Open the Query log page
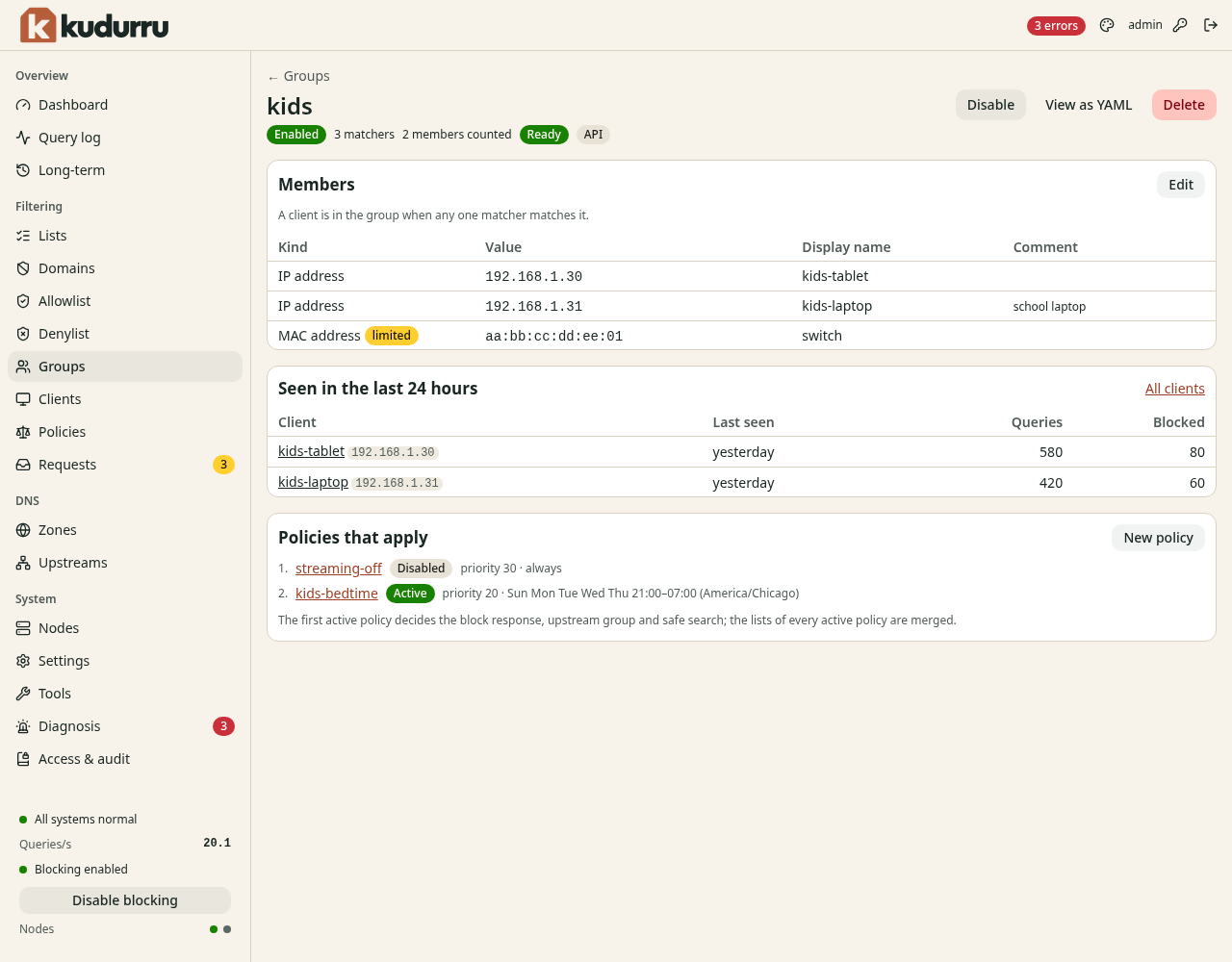 tap(125, 138)
